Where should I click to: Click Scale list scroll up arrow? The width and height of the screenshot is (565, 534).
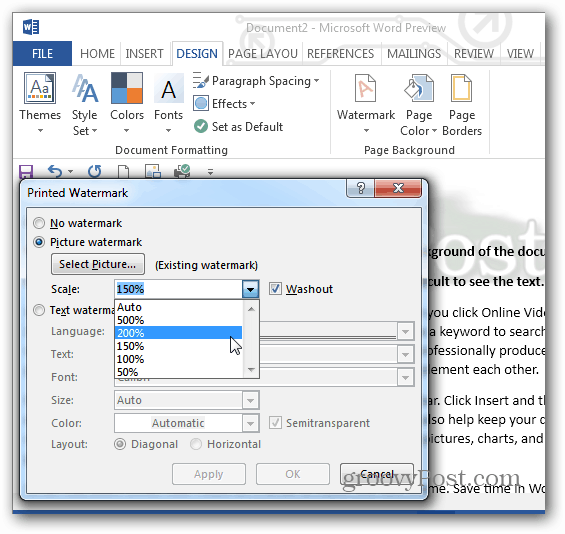[x=251, y=309]
